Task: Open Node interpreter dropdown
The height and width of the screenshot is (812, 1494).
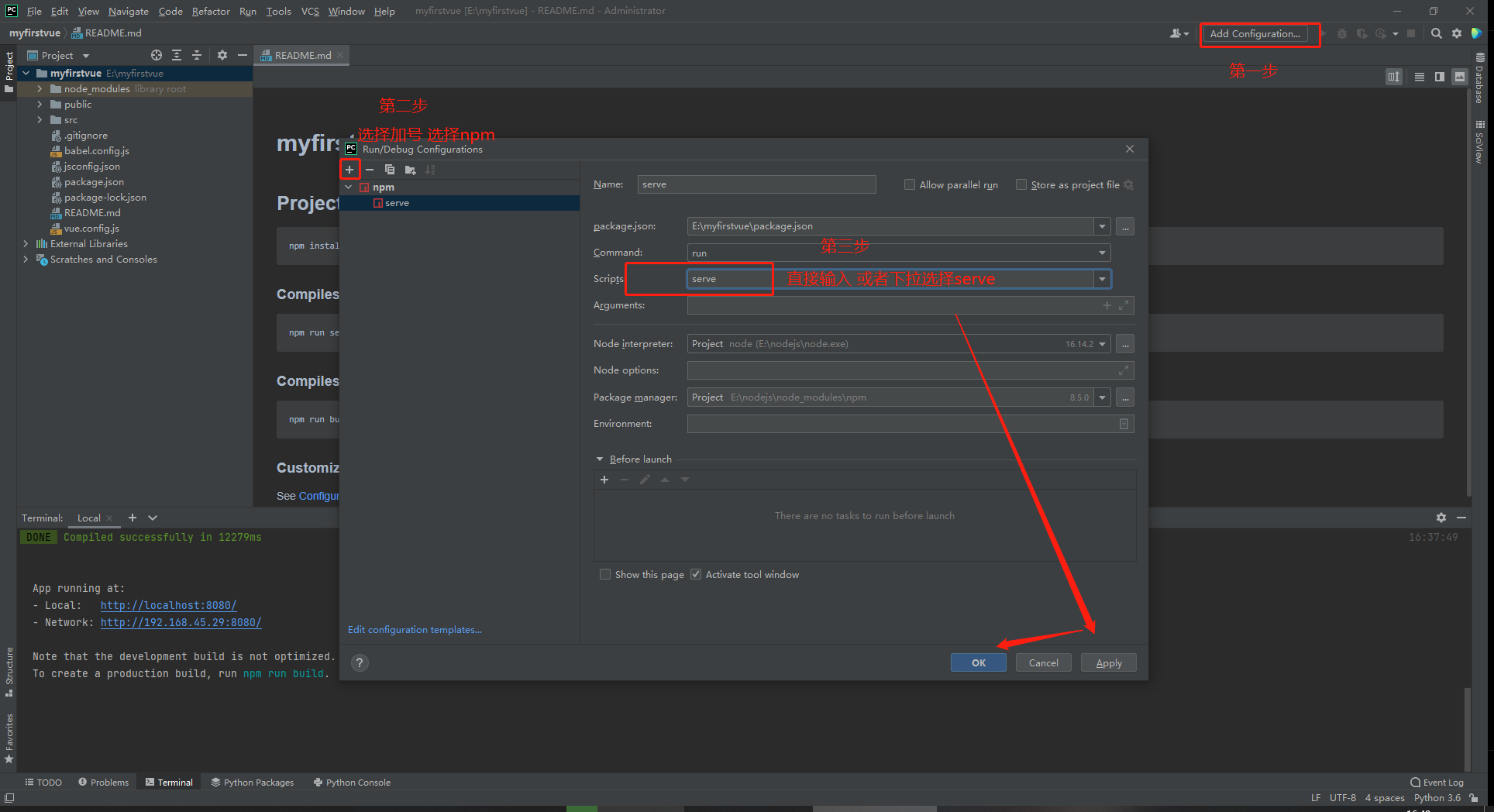Action: 1102,344
